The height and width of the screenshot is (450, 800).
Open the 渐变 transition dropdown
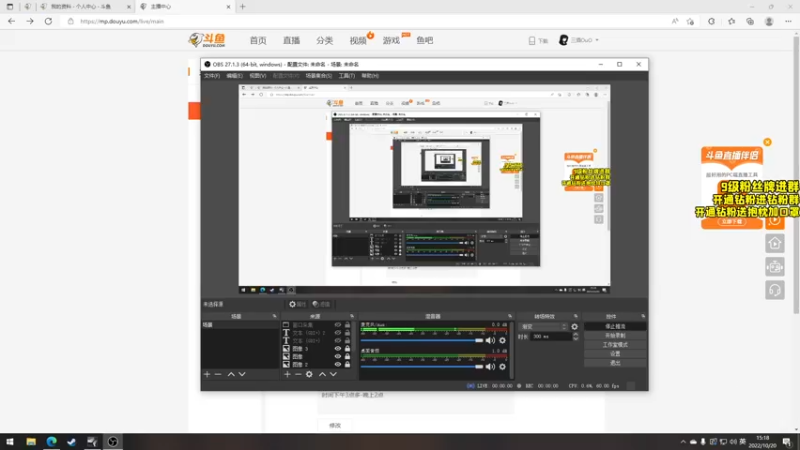(543, 327)
